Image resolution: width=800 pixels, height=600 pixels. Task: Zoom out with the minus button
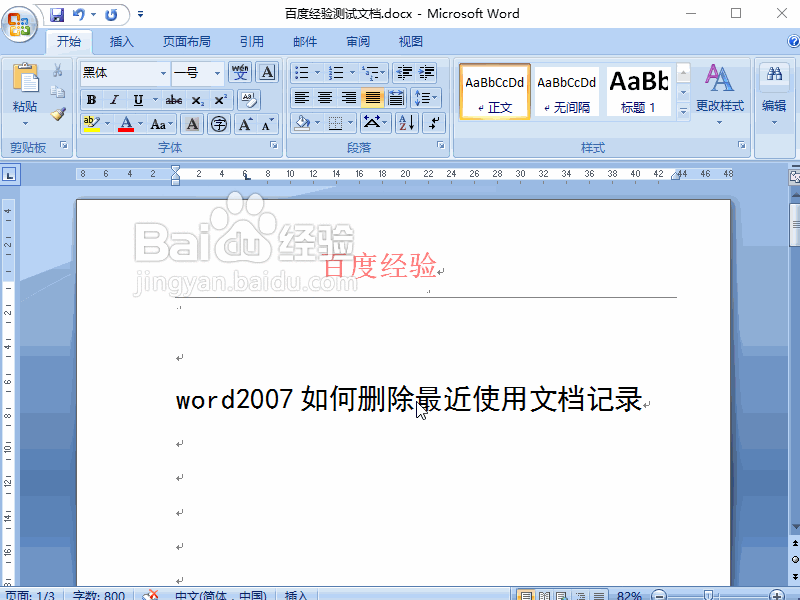coord(659,595)
